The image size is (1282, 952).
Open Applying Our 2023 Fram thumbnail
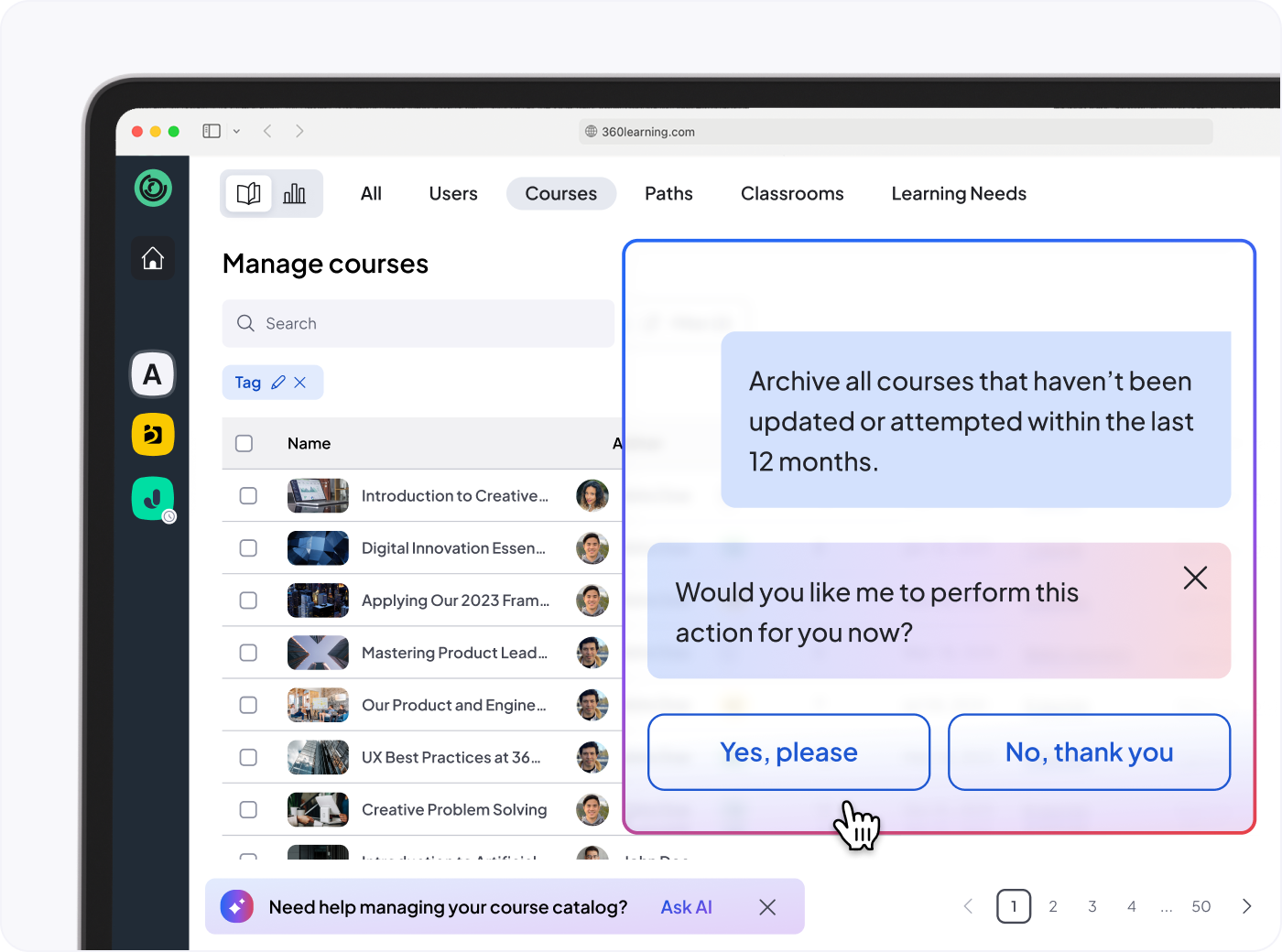tap(318, 600)
